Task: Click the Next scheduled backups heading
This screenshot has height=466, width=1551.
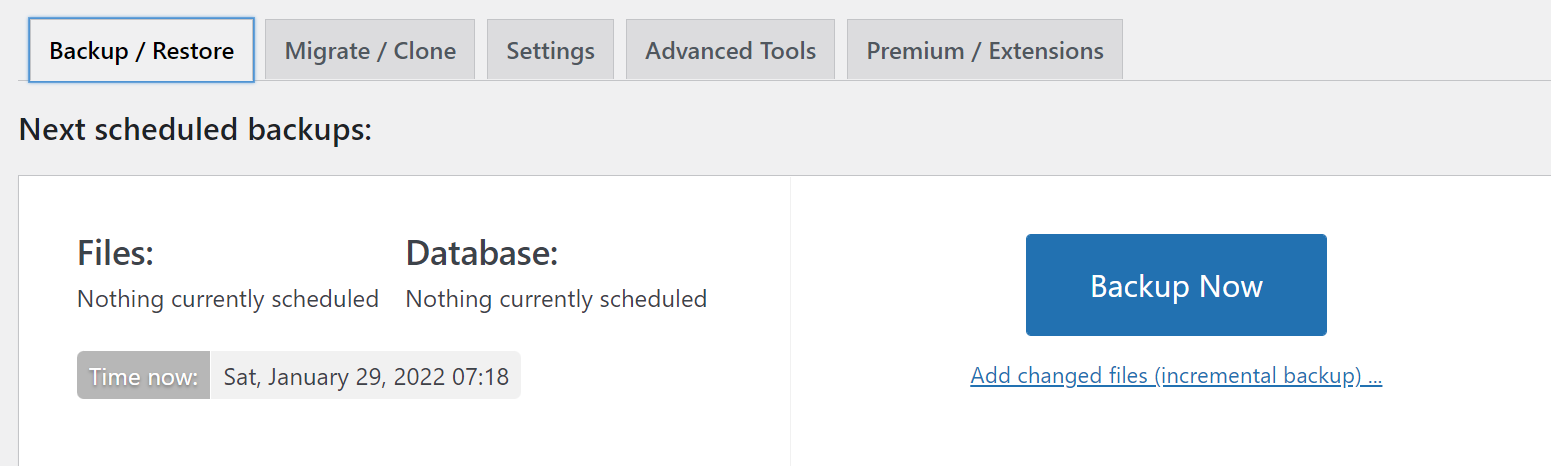Action: pyautogui.click(x=195, y=129)
